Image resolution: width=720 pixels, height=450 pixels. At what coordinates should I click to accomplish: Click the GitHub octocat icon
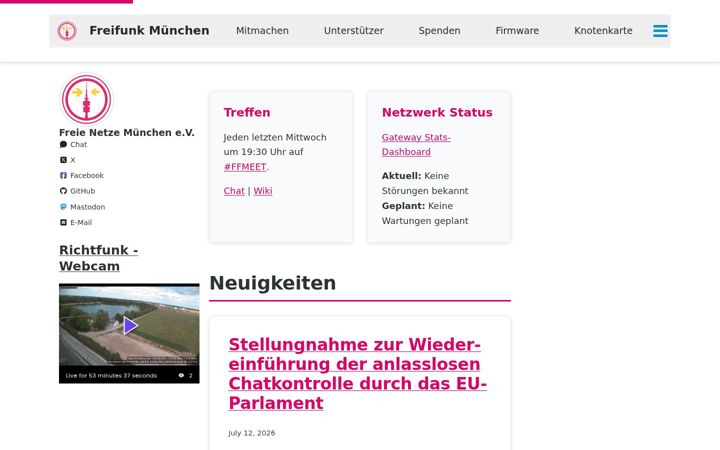[63, 191]
